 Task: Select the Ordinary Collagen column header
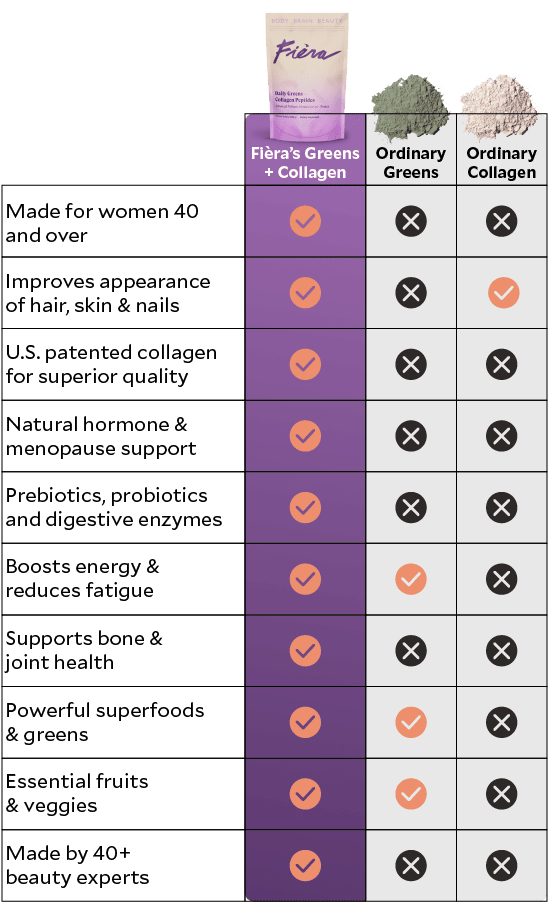click(502, 162)
